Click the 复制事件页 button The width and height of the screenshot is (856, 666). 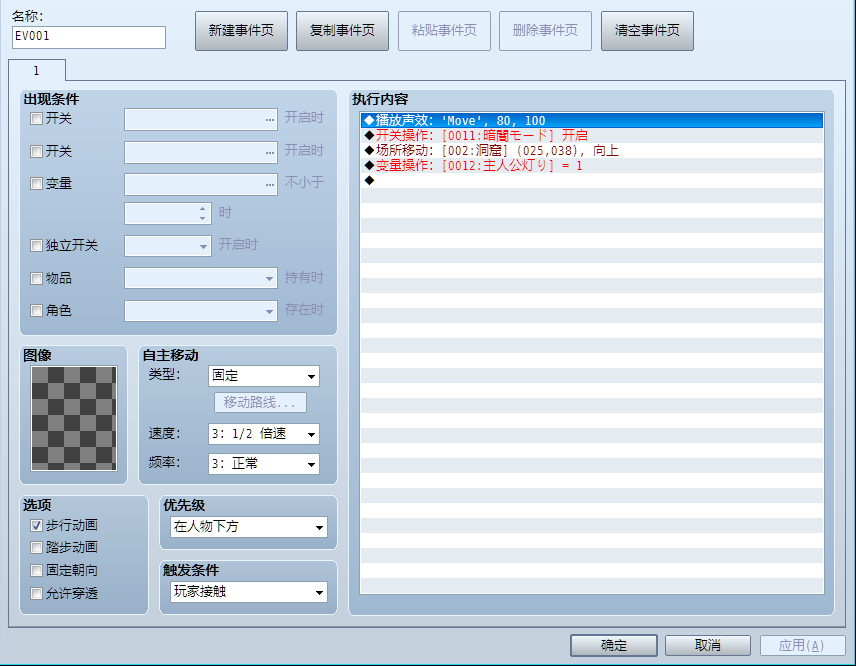pos(342,31)
